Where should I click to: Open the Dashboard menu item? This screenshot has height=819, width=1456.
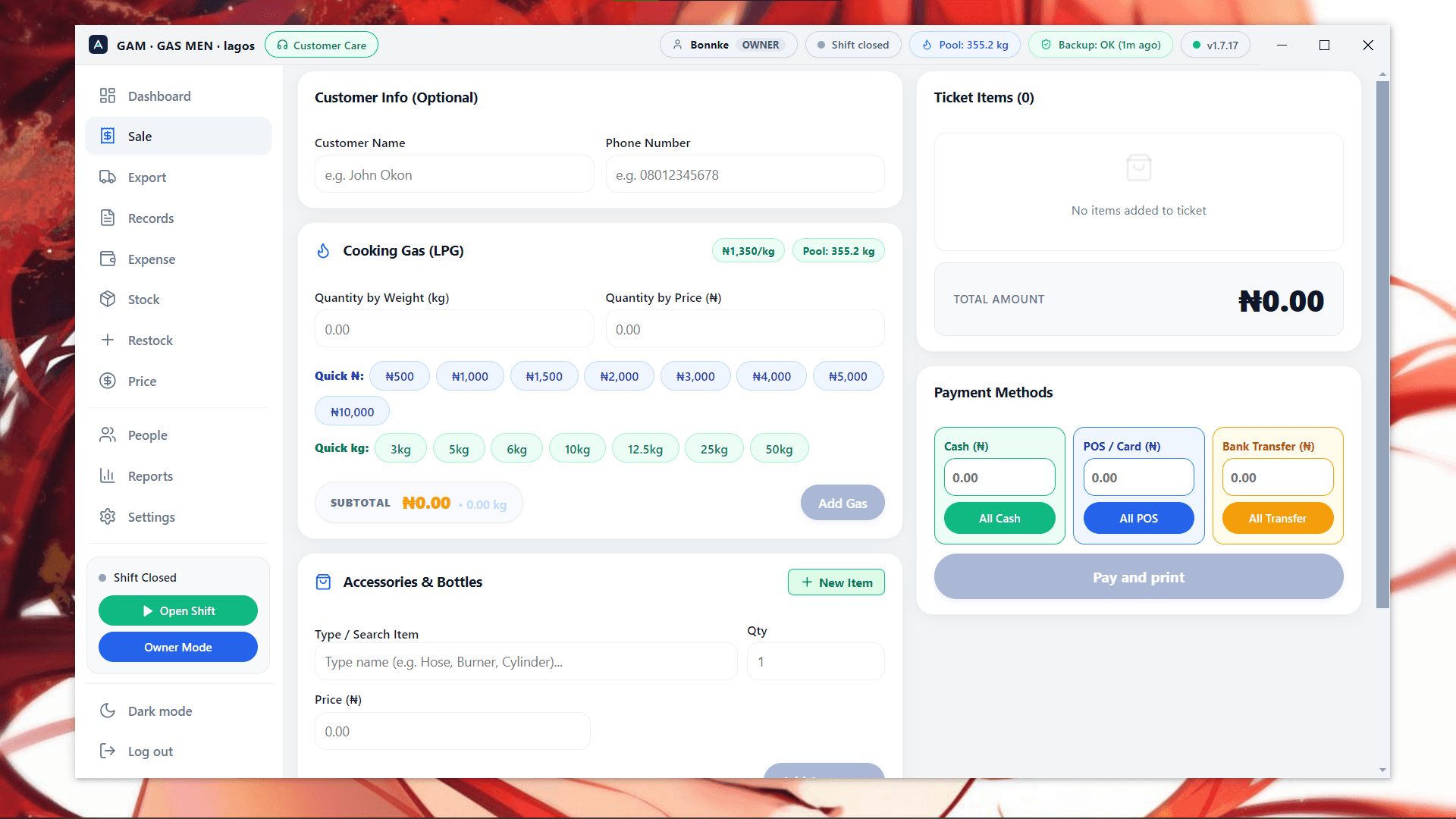(178, 96)
